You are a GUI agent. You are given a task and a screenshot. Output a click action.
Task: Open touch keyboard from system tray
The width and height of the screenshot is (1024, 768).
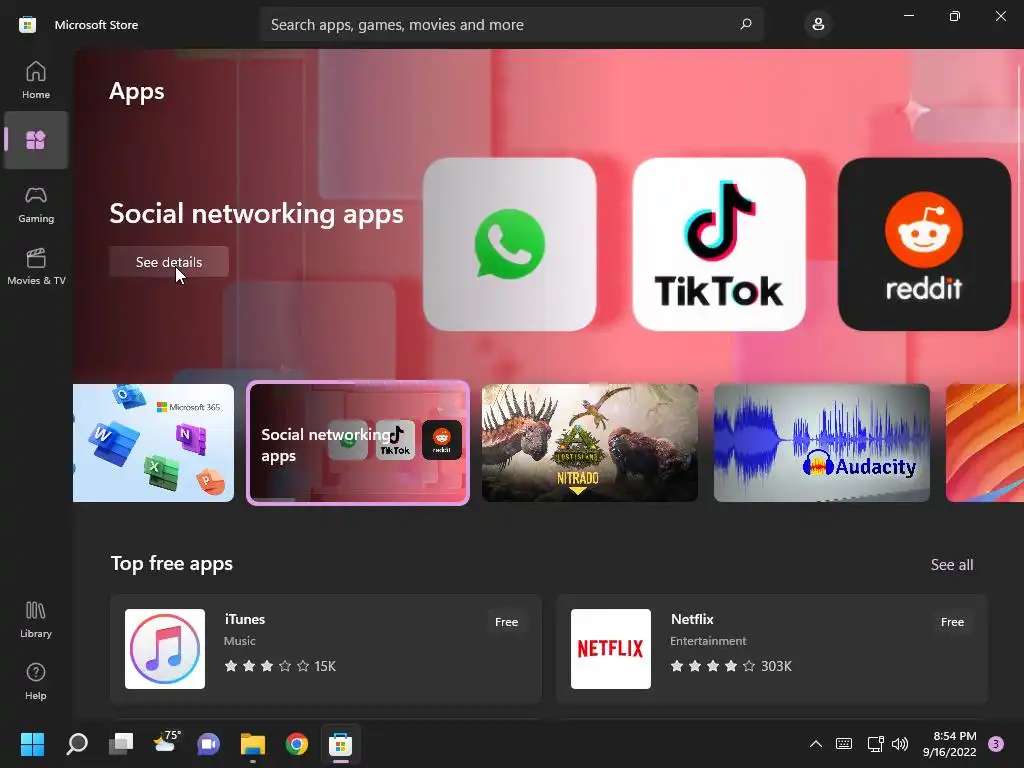tap(844, 744)
